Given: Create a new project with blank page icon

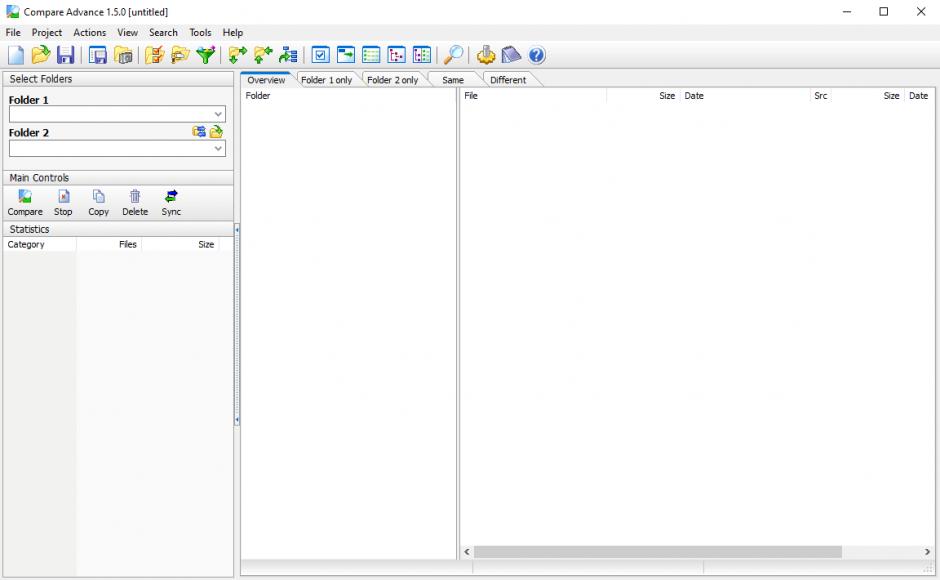Looking at the screenshot, I should click(x=16, y=55).
